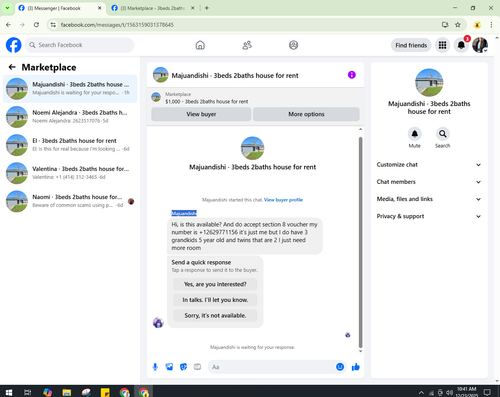Screen dimensions: 500x397
Task: Open the taskbar notification center icon
Action: [487, 392]
